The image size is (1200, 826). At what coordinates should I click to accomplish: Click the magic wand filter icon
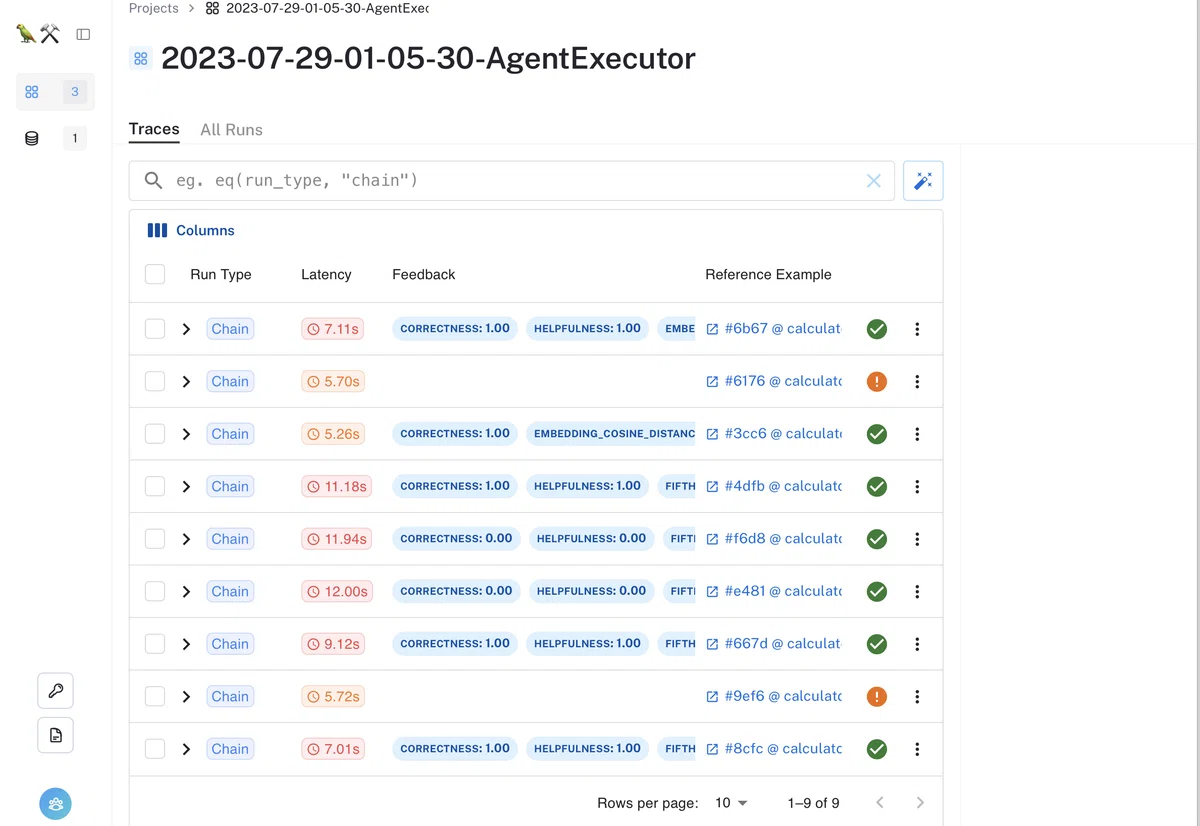[x=923, y=181]
